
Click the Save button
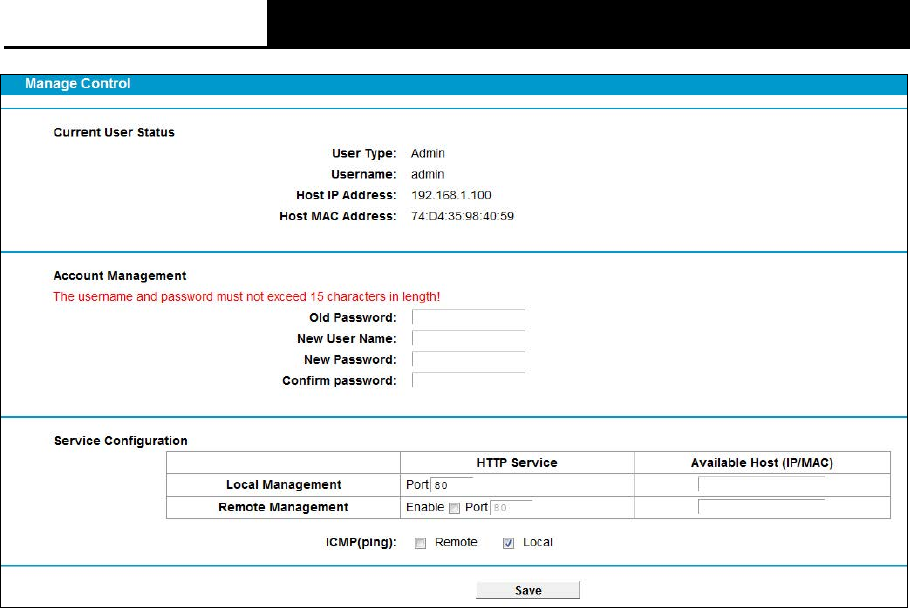[528, 590]
